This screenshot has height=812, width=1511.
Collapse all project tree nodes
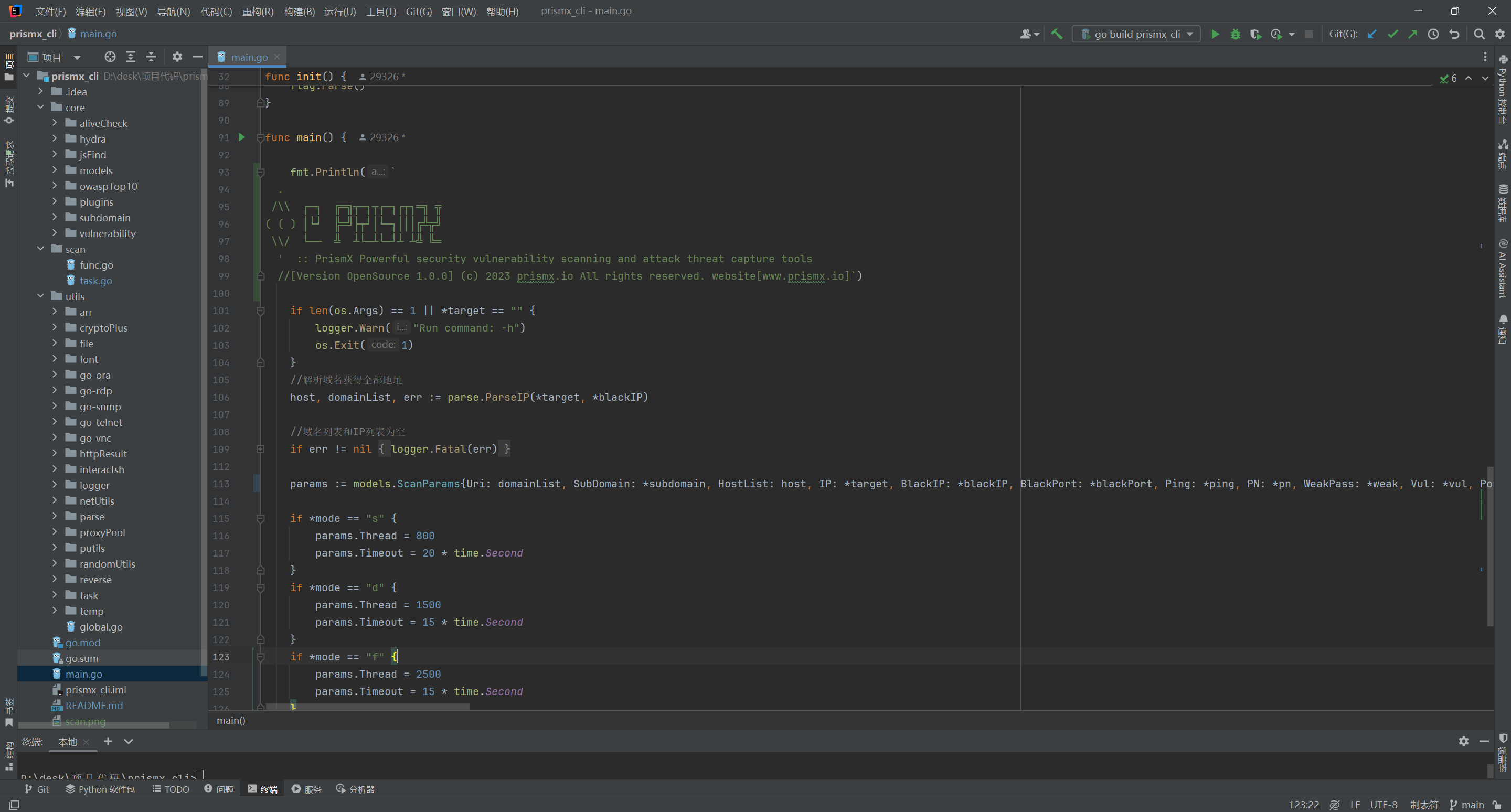(x=151, y=57)
